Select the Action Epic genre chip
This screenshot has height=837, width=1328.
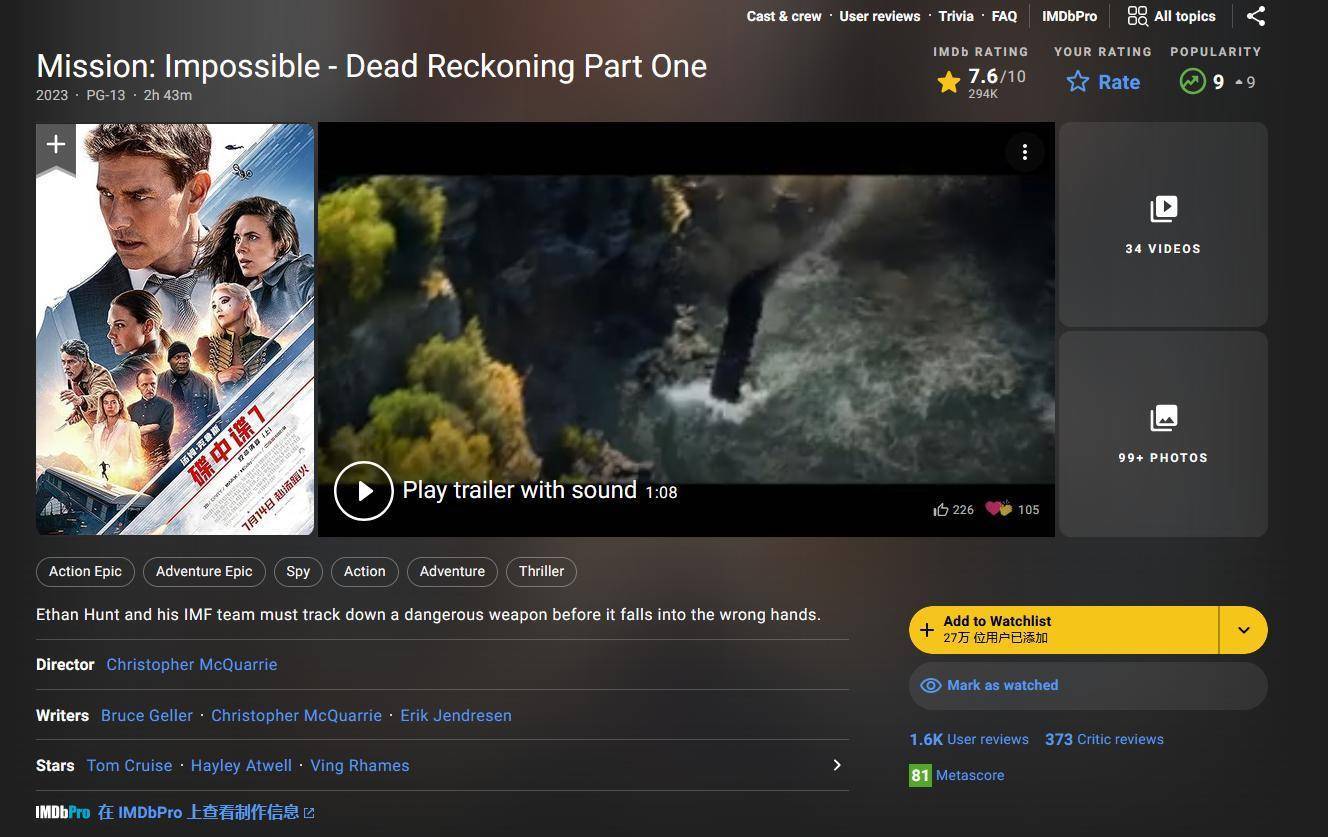click(x=85, y=571)
